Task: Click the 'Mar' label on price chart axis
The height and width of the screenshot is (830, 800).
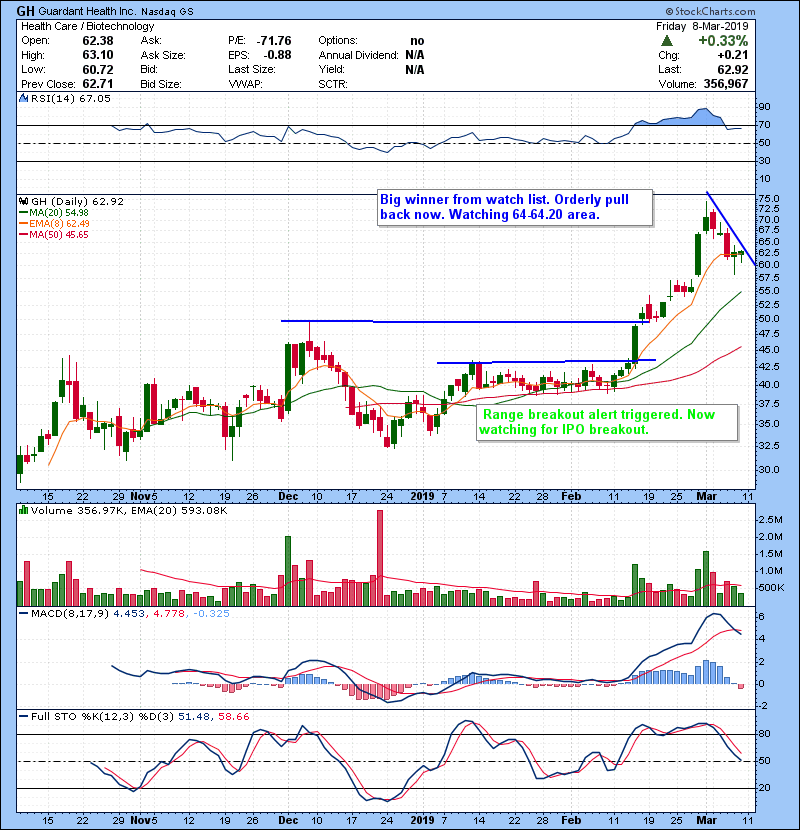Action: 706,497
